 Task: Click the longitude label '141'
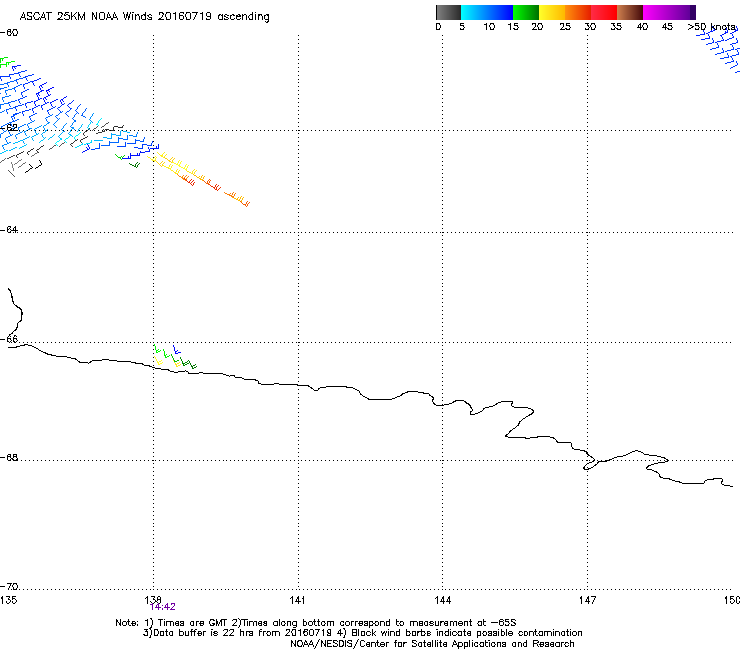coord(297,600)
